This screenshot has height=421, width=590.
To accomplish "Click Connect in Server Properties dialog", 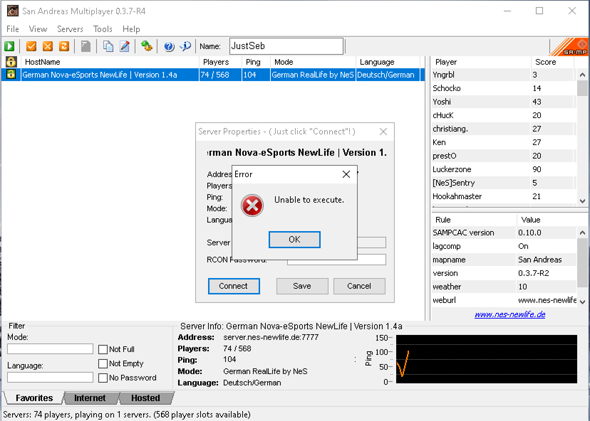I will pos(234,286).
